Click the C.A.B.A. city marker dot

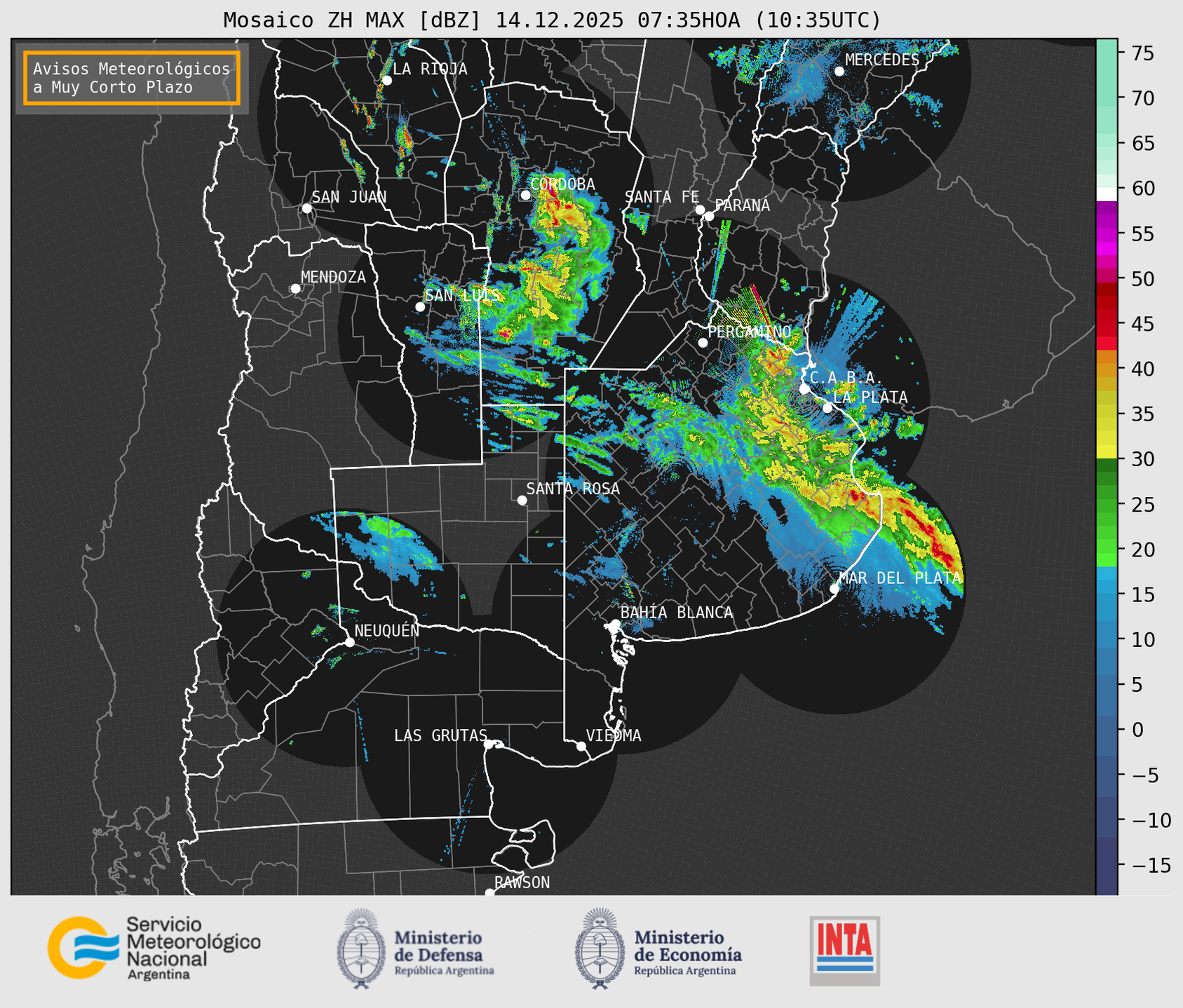pos(804,389)
